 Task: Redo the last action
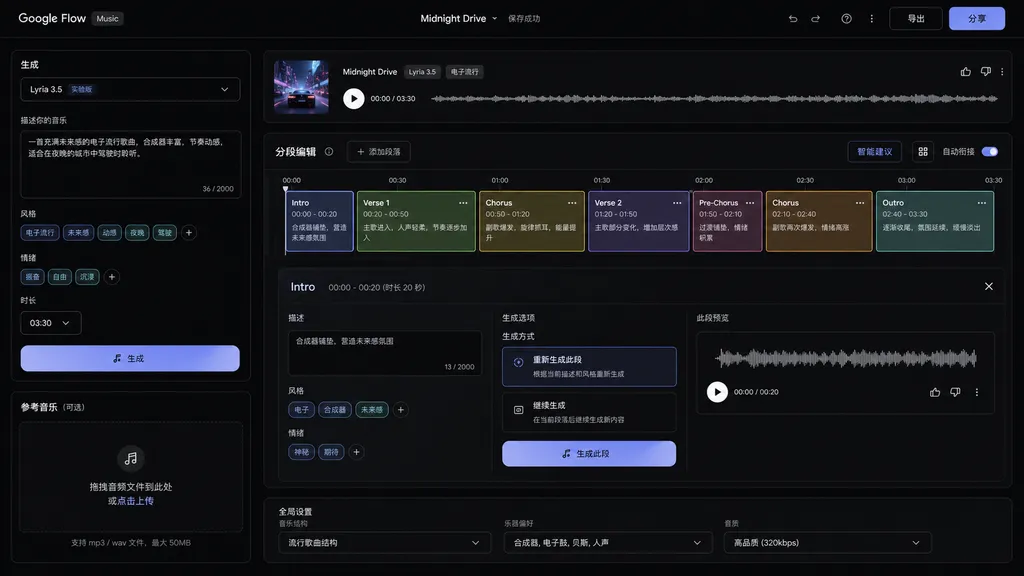816,18
